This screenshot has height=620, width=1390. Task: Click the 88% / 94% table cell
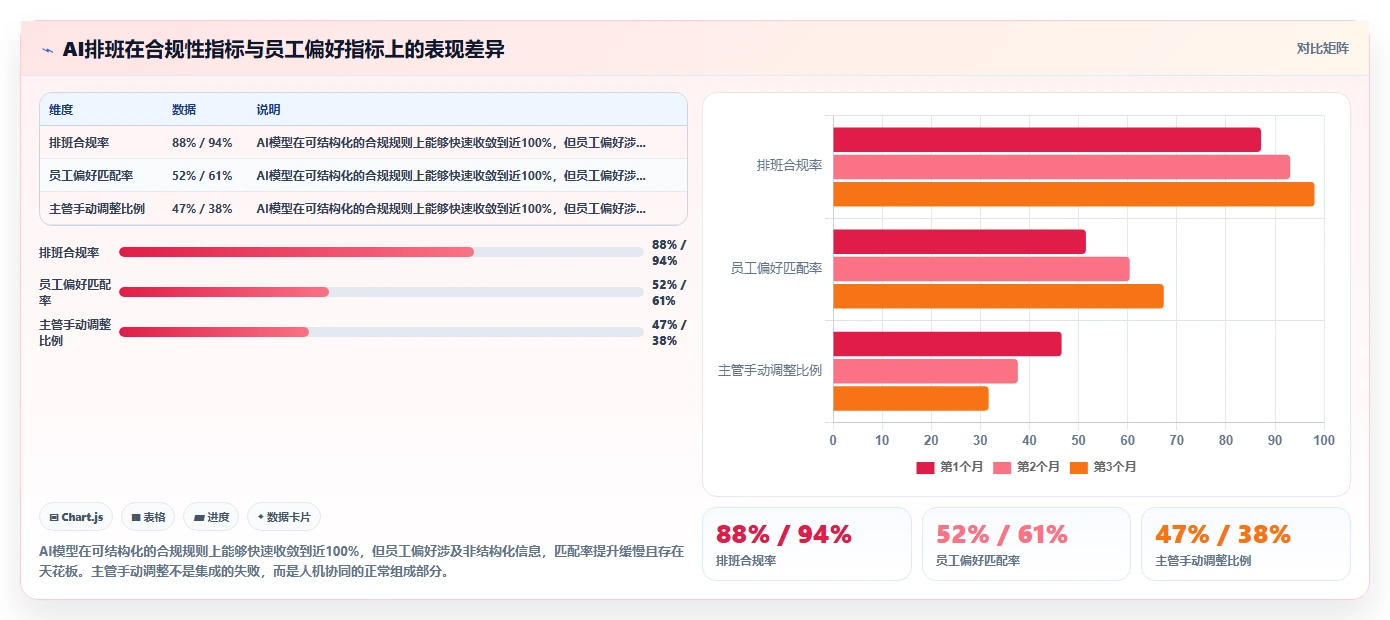pos(202,142)
